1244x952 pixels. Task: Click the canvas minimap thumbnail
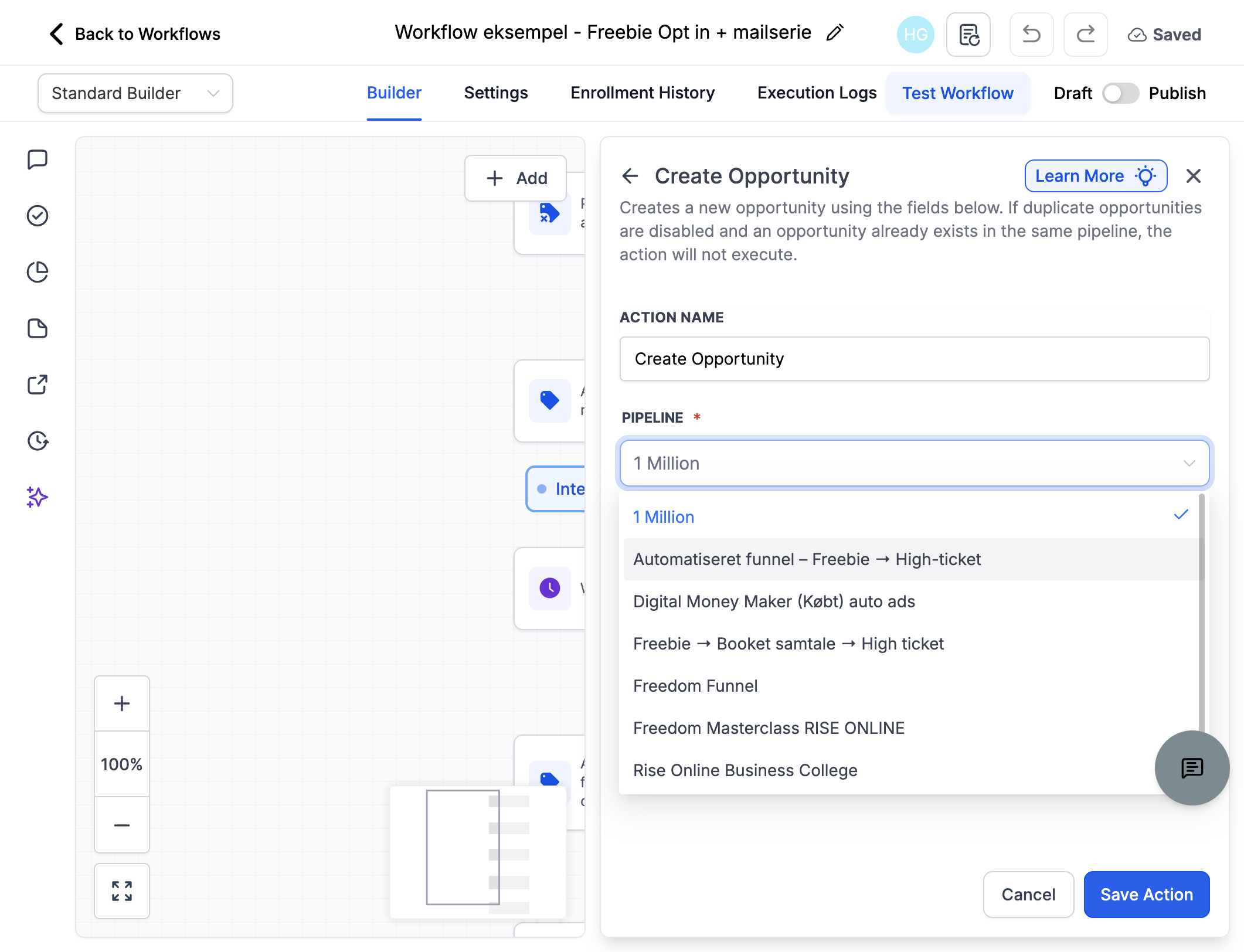pyautogui.click(x=478, y=852)
